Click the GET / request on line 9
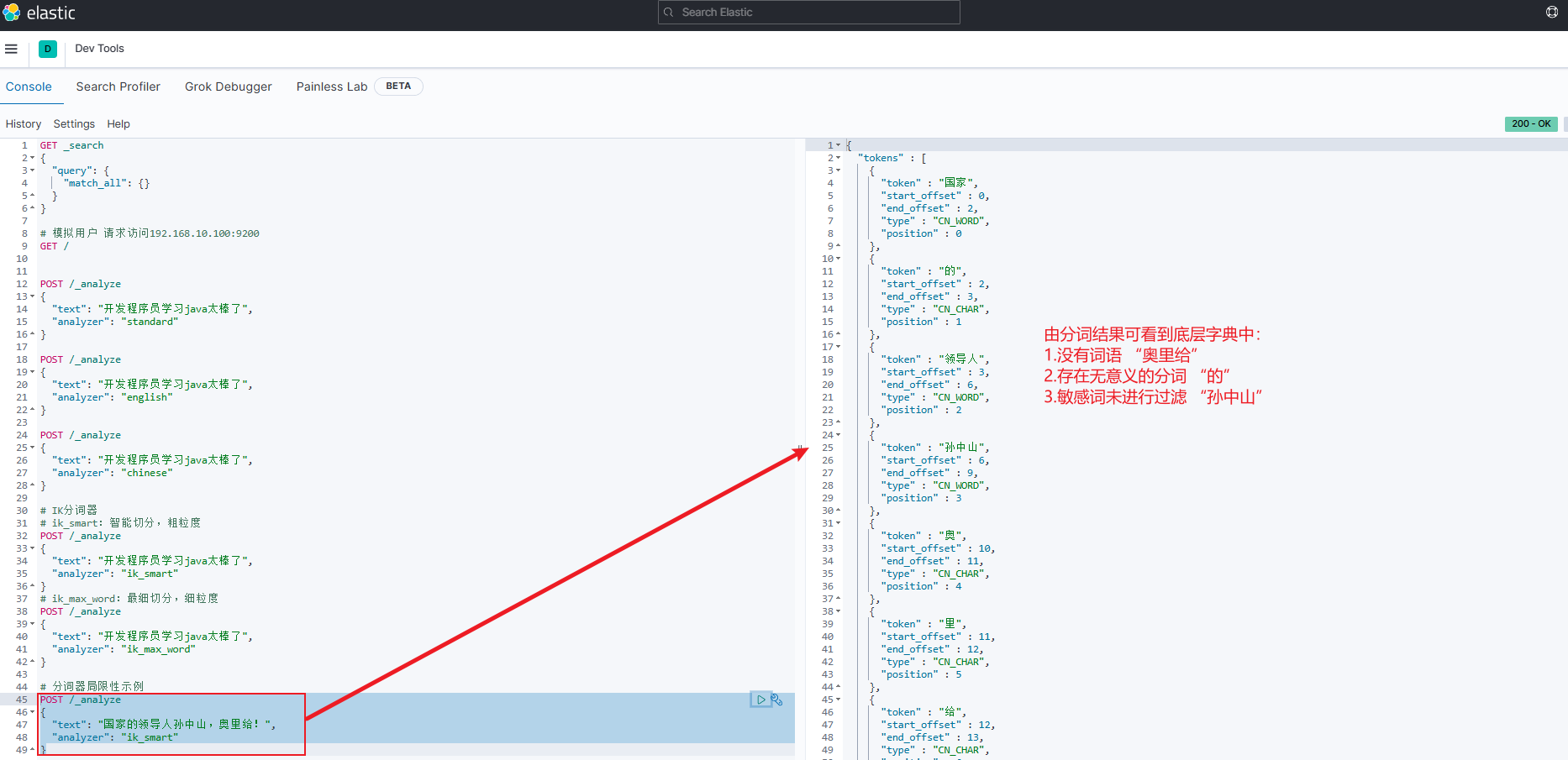The height and width of the screenshot is (760, 1568). (55, 246)
